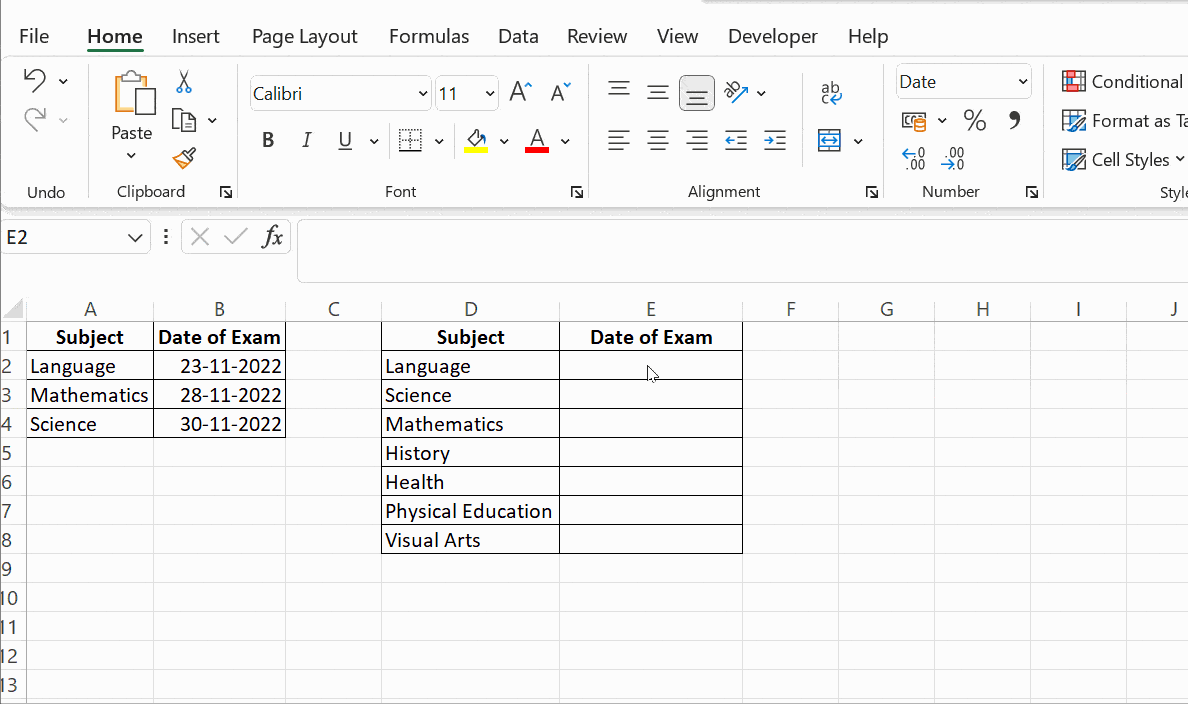Open the Calibri font name dropdown
The image size is (1188, 704).
422,94
